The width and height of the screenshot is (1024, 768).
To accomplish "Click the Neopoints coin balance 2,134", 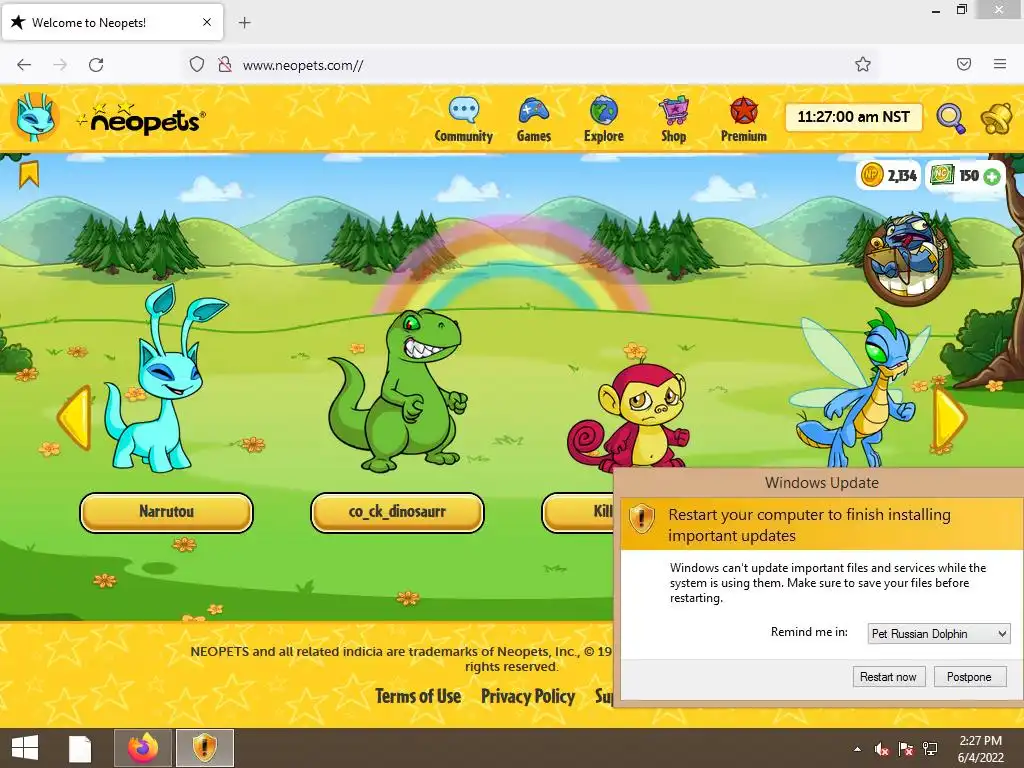I will click(889, 175).
